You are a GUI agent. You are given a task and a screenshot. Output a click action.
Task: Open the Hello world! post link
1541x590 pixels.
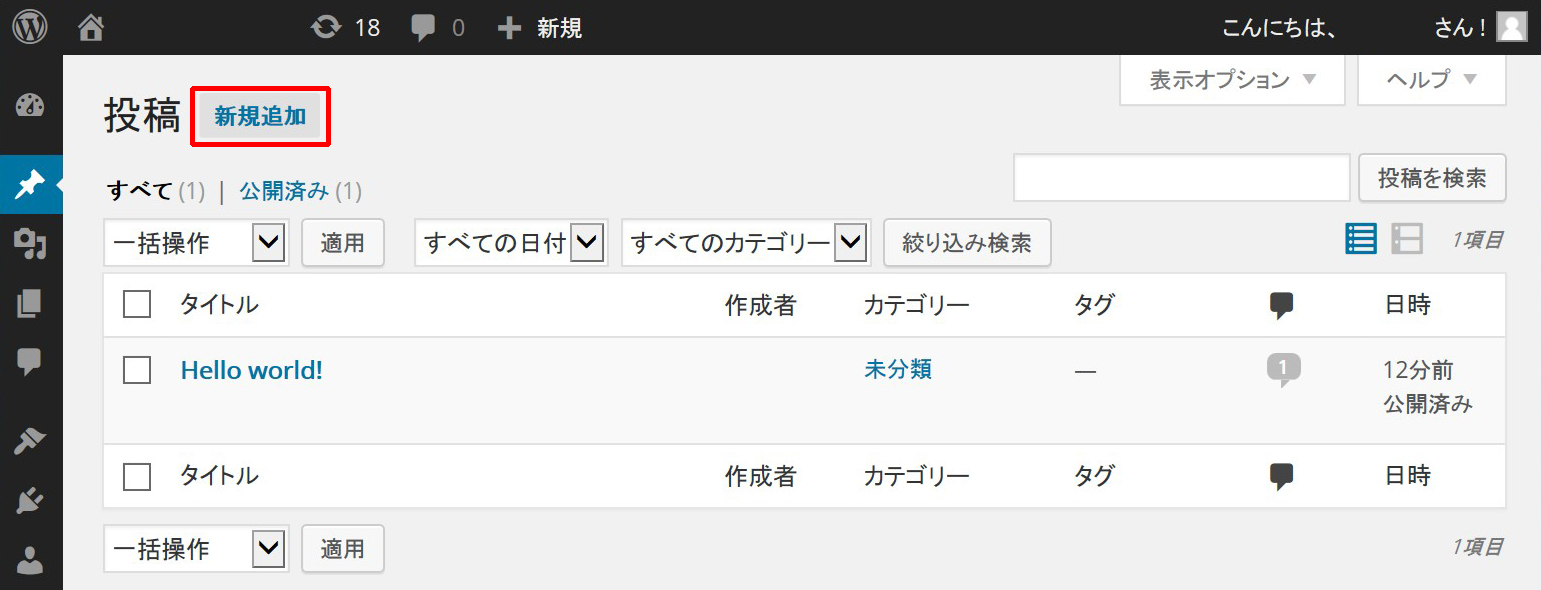click(252, 370)
